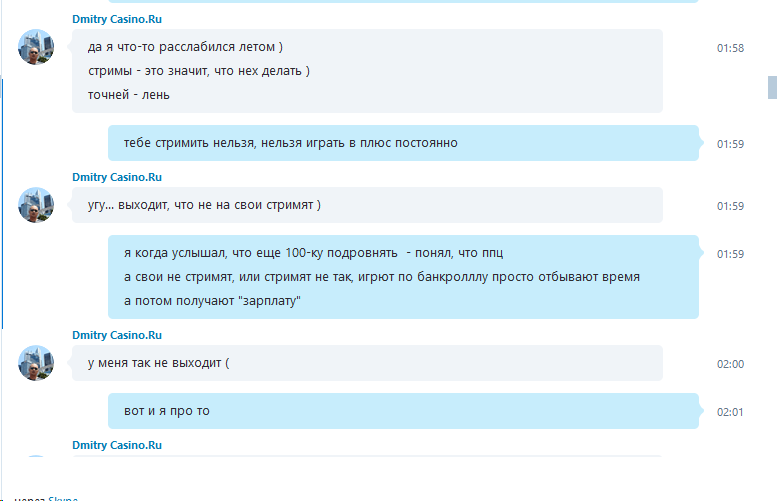Open Dmitry Casino.Ru name above "угу... выходит"
The image size is (777, 501).
pyautogui.click(x=117, y=177)
